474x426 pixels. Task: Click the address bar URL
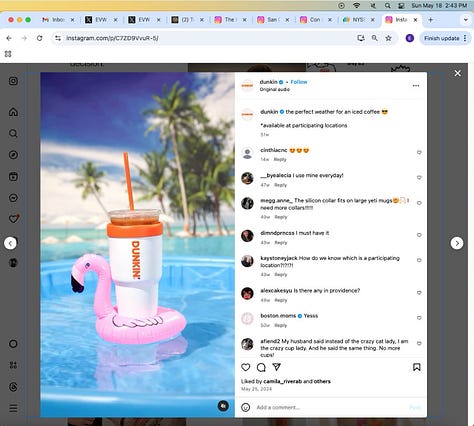point(112,38)
